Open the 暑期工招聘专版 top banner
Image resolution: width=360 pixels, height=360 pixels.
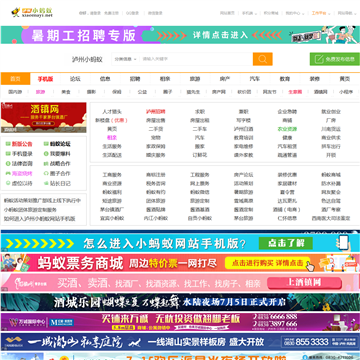180,35
